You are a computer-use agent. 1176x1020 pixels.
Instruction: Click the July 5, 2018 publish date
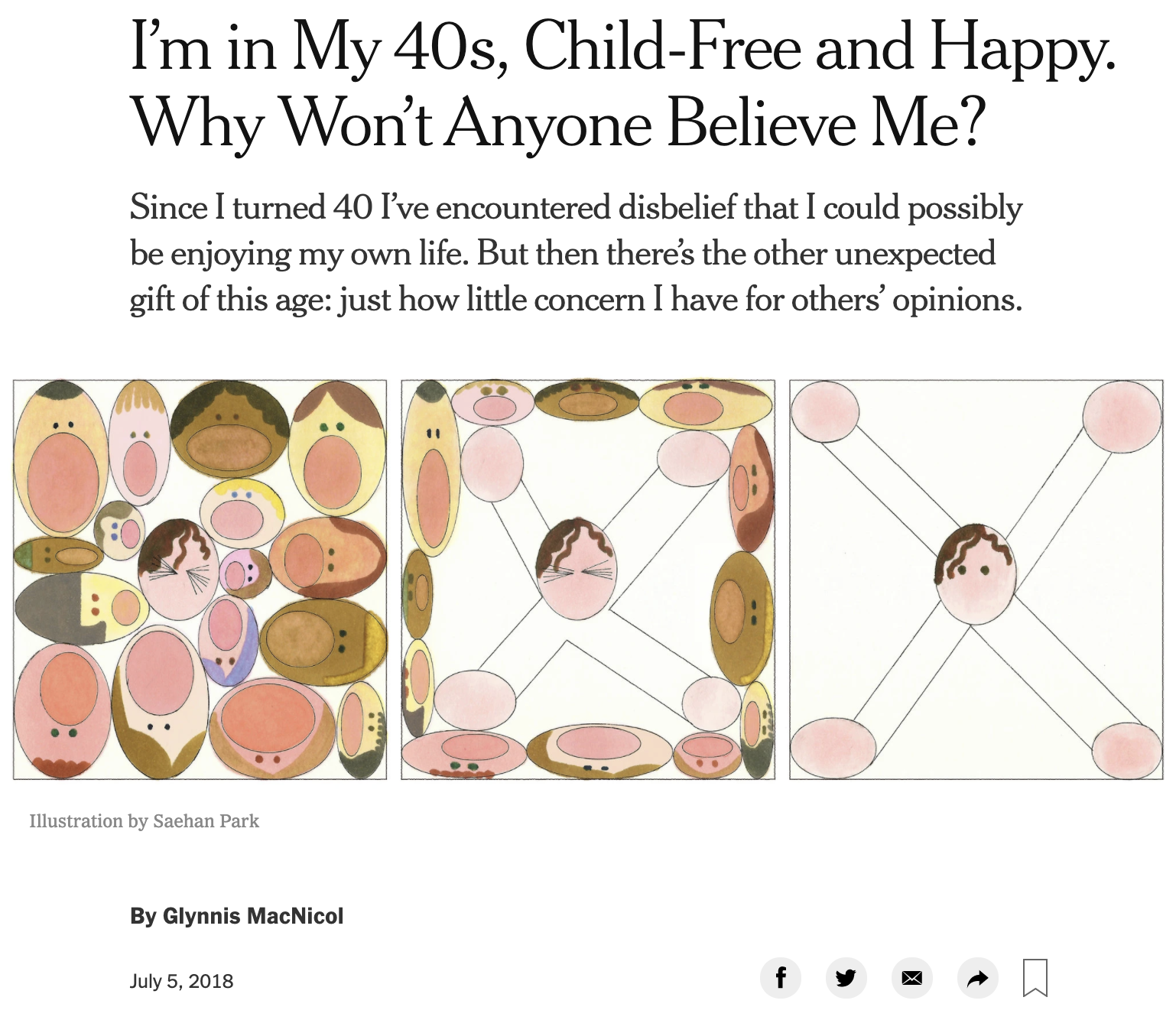tap(182, 981)
